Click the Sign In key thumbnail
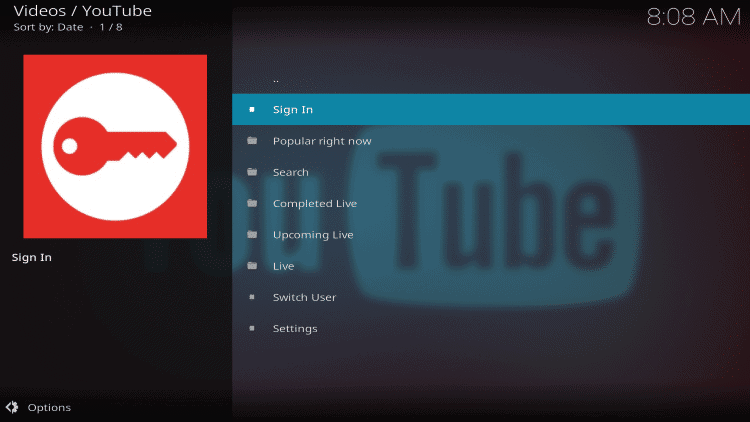 [115, 146]
